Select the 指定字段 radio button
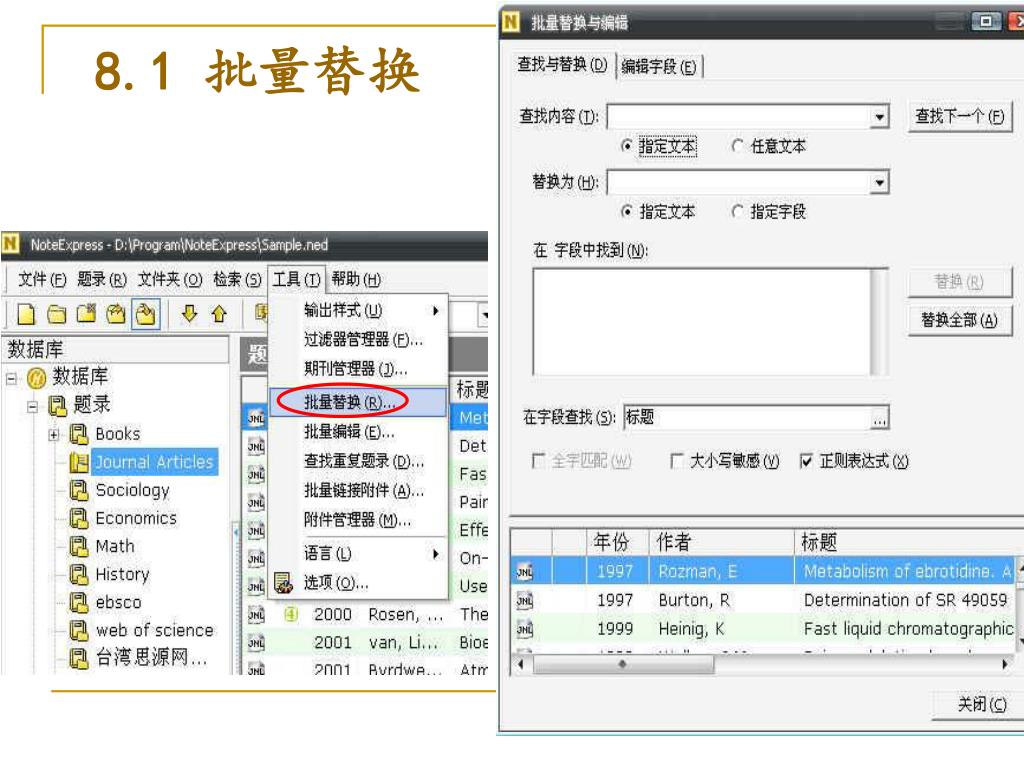The image size is (1024, 768). (737, 211)
